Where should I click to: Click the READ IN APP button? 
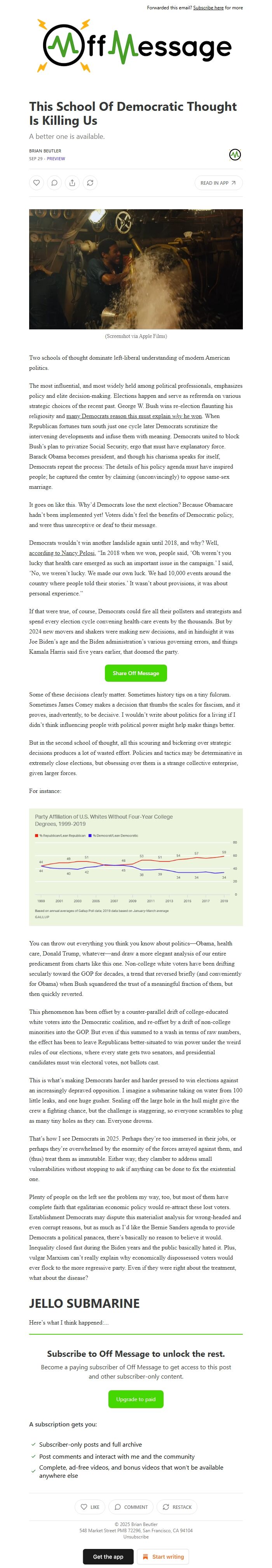click(218, 183)
